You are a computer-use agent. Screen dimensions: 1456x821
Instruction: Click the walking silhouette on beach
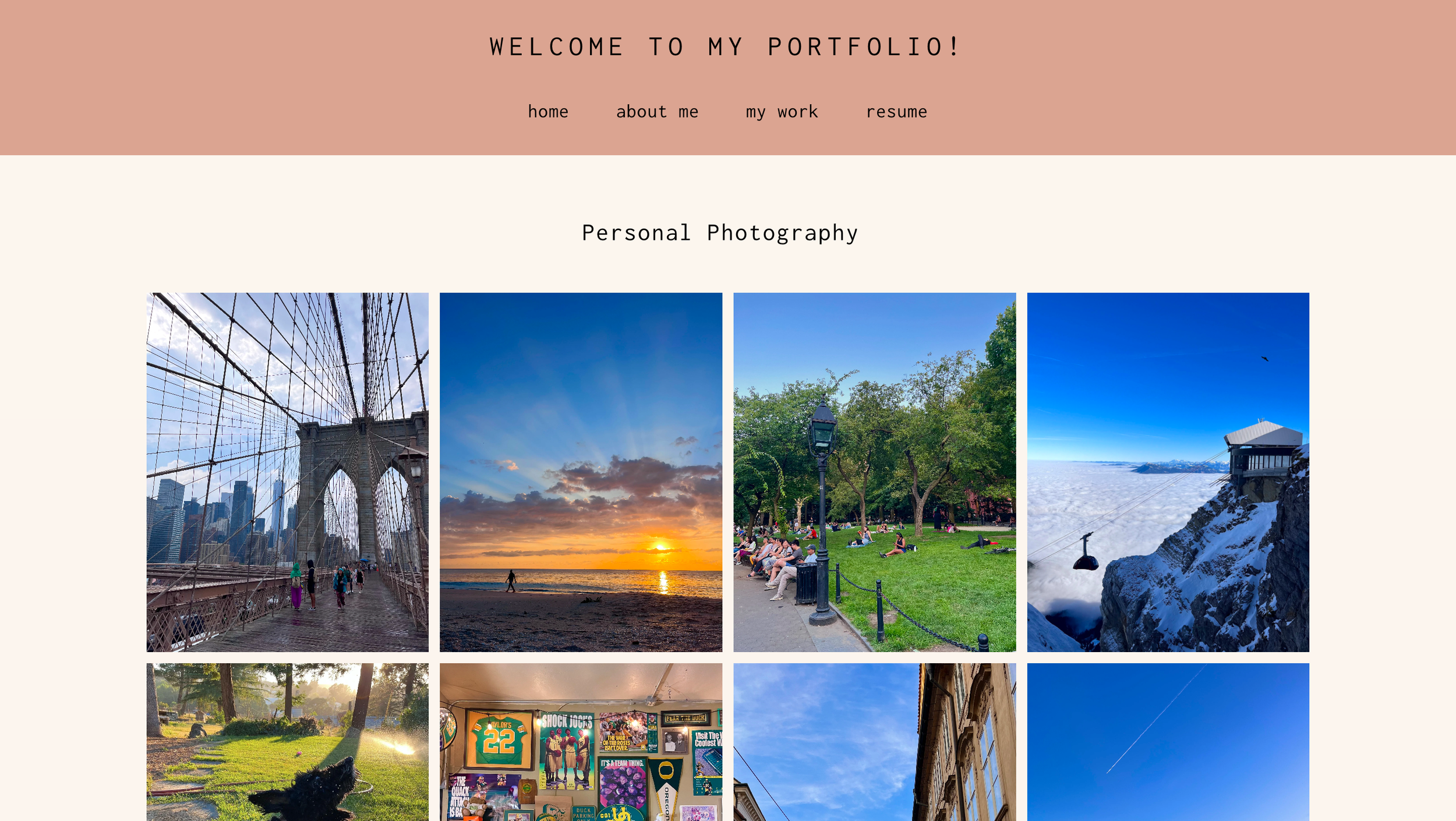click(x=511, y=581)
